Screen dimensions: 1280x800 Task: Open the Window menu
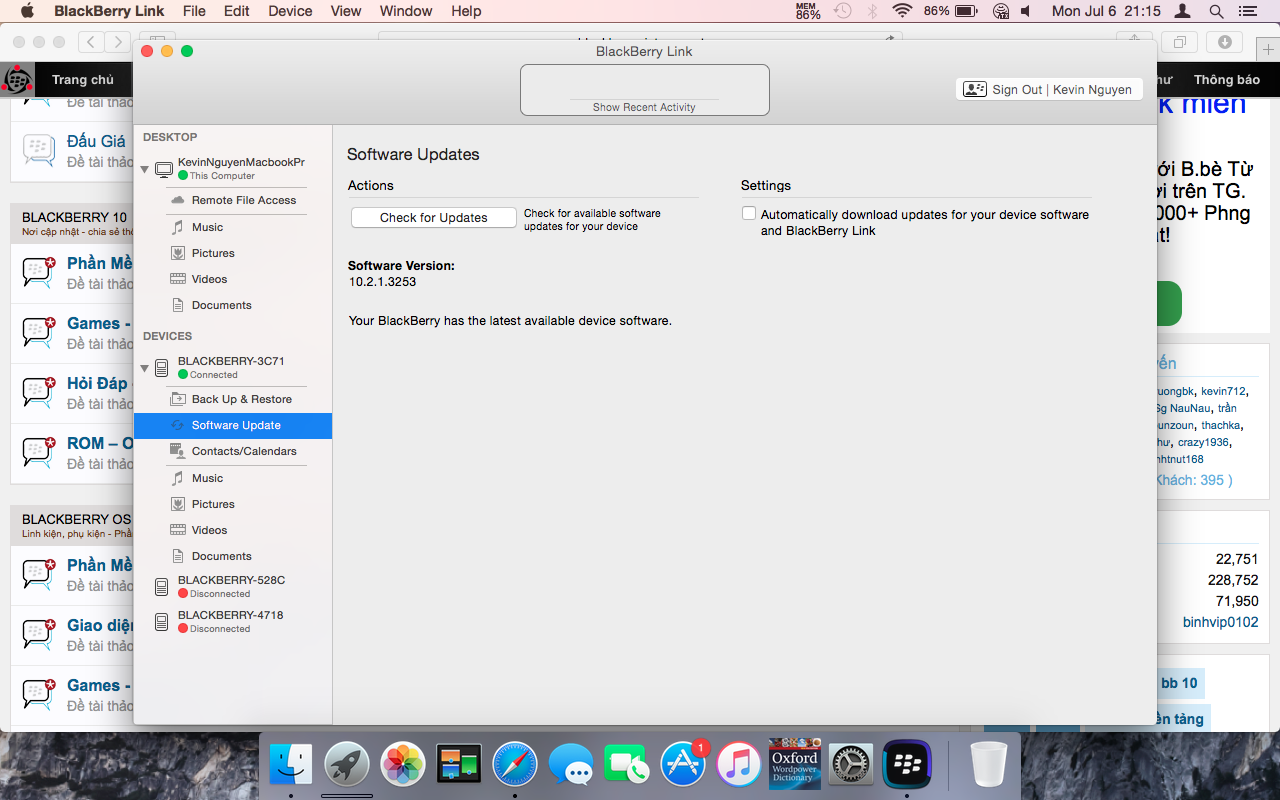coord(406,11)
